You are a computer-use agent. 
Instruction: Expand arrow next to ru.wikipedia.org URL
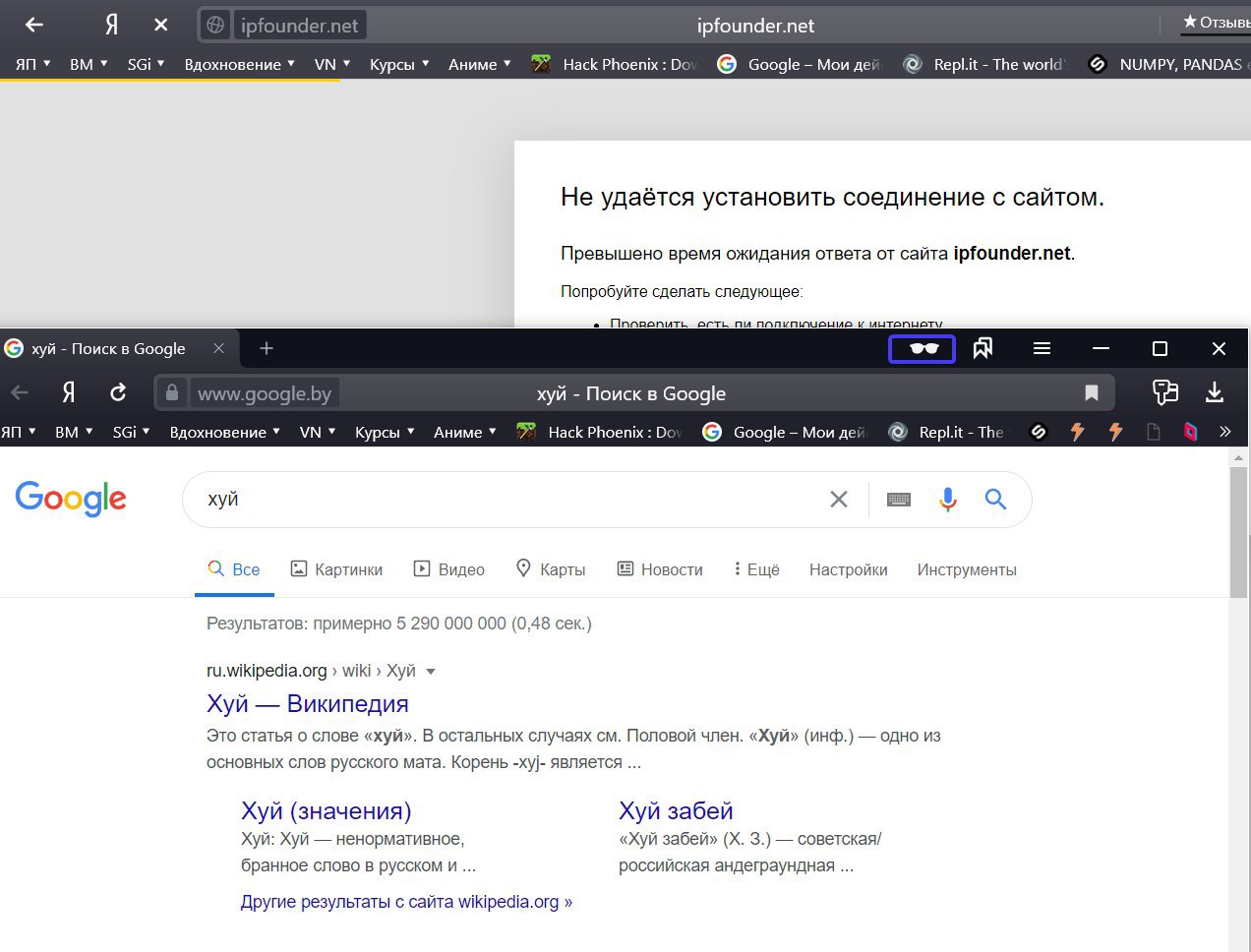coord(430,672)
